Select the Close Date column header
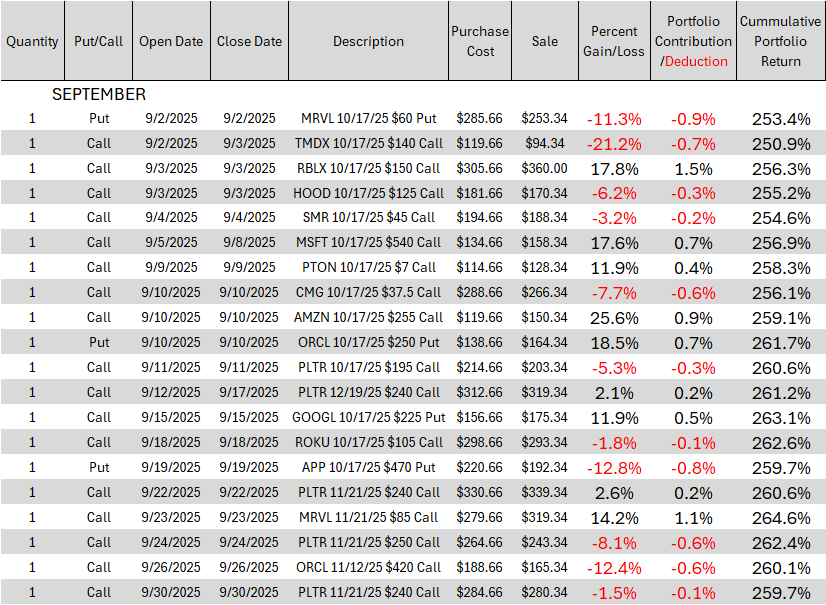The width and height of the screenshot is (826, 605). 249,41
